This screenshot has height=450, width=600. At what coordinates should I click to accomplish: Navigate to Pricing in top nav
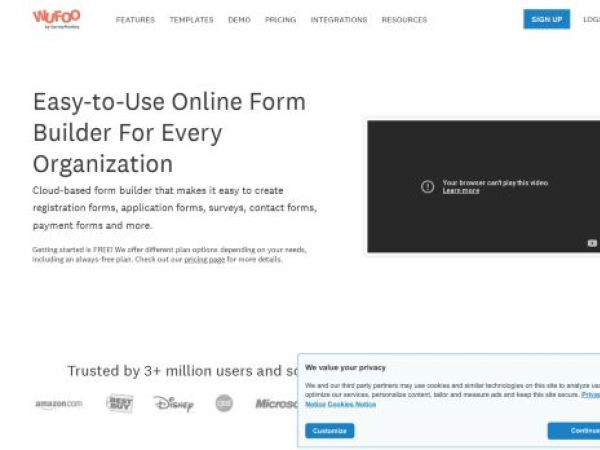coord(280,20)
